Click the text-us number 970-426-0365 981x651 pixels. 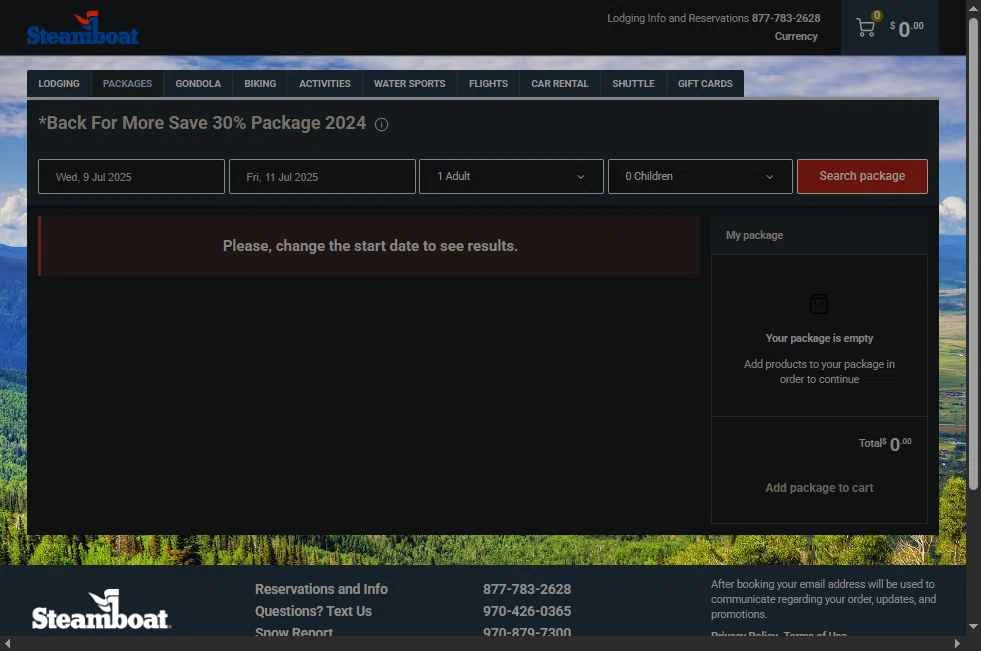point(527,611)
